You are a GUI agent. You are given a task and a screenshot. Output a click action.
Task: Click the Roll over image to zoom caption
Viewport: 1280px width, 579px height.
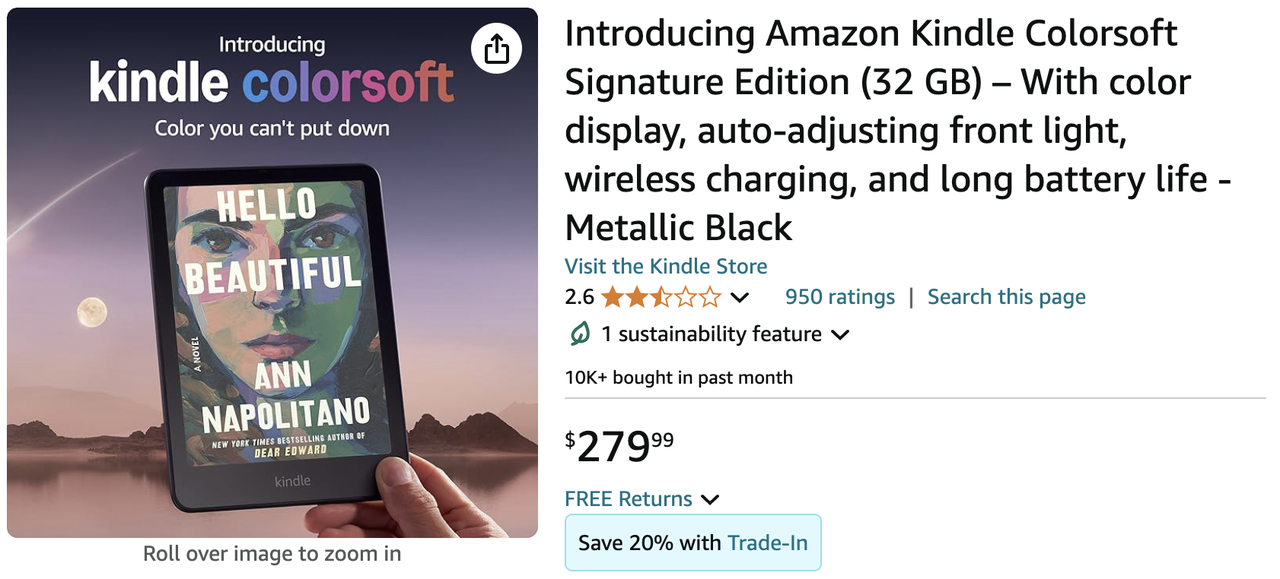272,553
